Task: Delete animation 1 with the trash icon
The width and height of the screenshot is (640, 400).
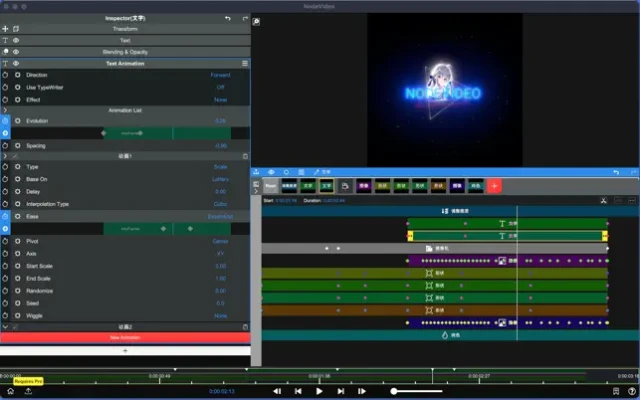Action: pyautogui.click(x=245, y=156)
